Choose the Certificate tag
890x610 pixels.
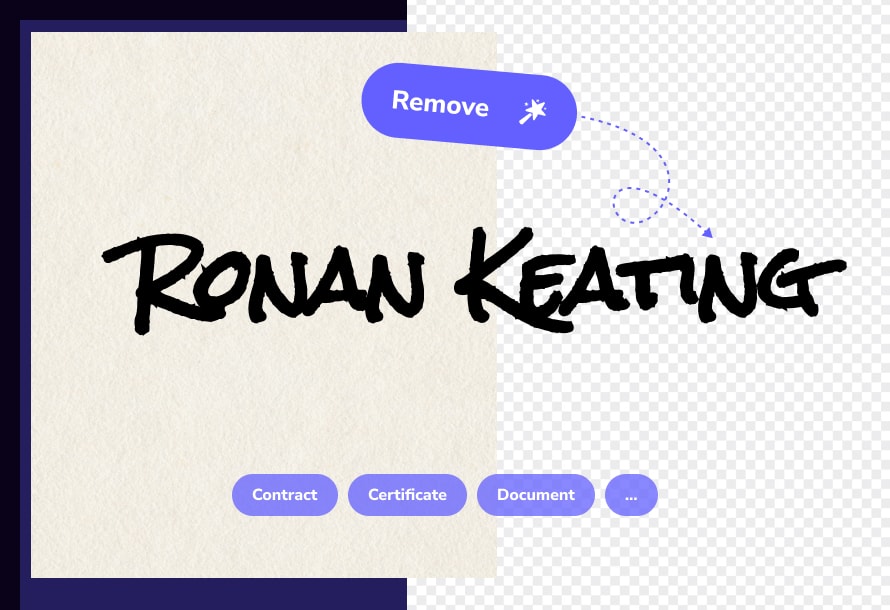point(407,495)
